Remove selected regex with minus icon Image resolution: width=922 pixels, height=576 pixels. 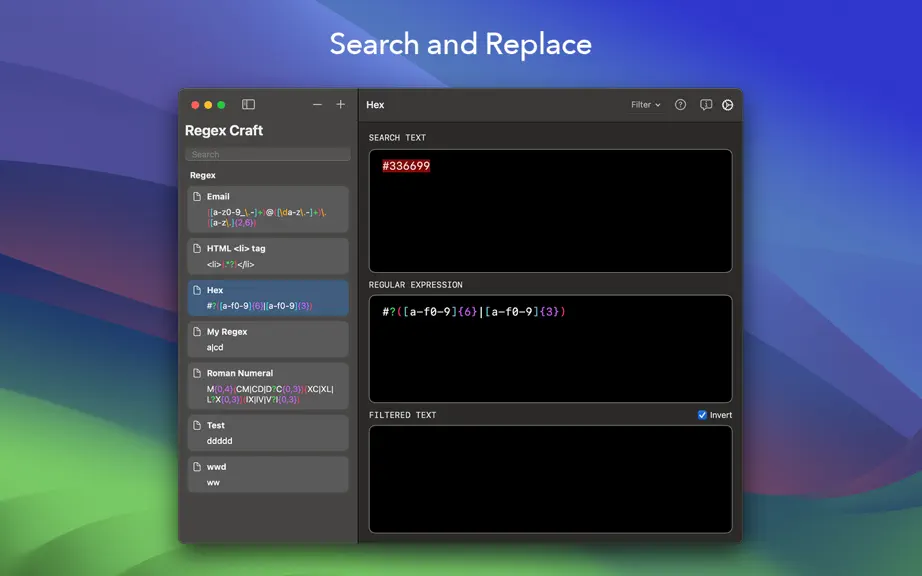318,104
